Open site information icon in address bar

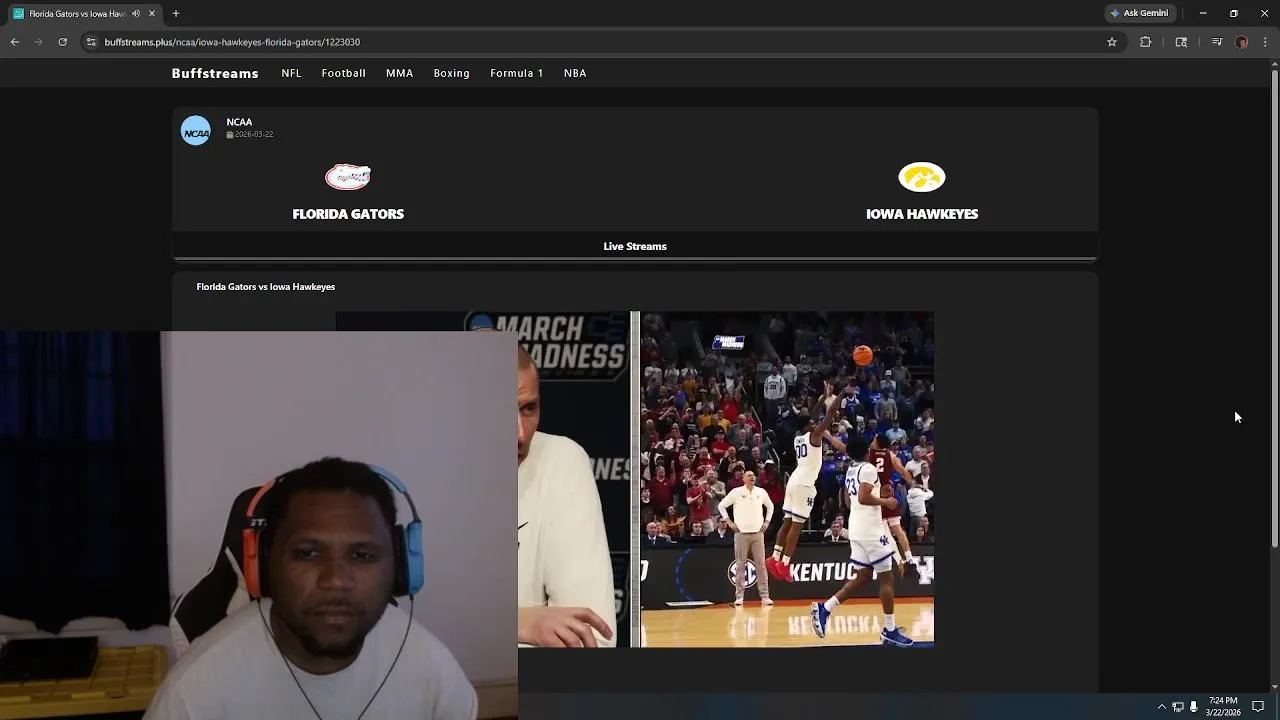point(91,42)
